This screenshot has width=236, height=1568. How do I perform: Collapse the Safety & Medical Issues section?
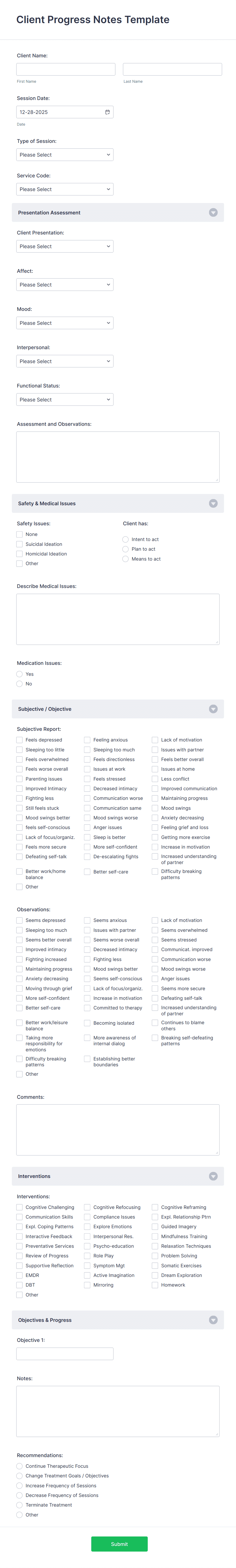[213, 503]
